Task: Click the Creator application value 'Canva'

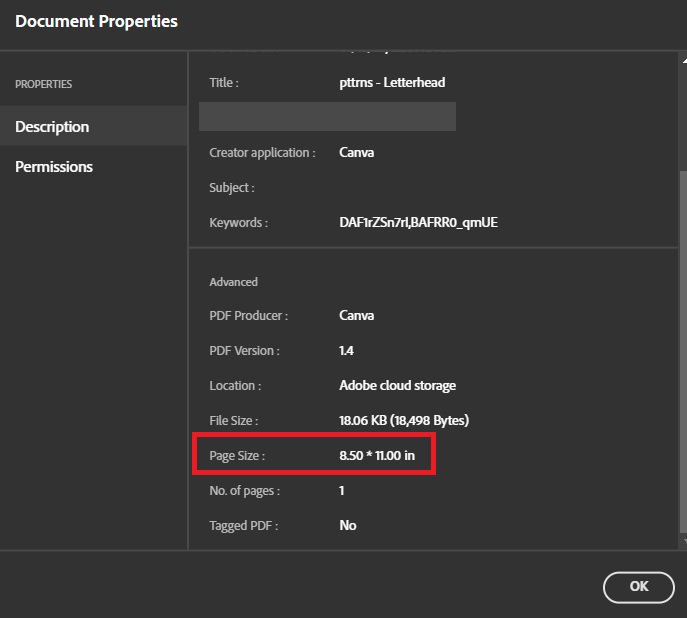Action: [x=356, y=152]
